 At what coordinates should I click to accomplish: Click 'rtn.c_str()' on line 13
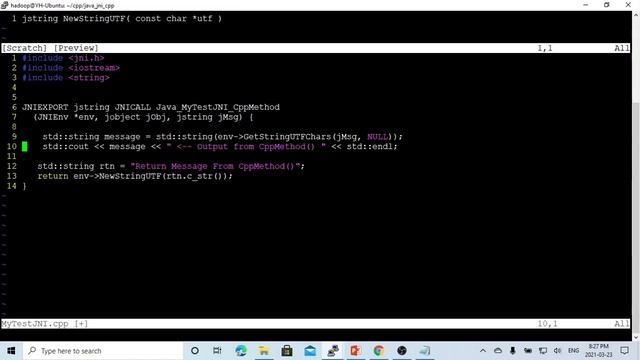[195, 176]
